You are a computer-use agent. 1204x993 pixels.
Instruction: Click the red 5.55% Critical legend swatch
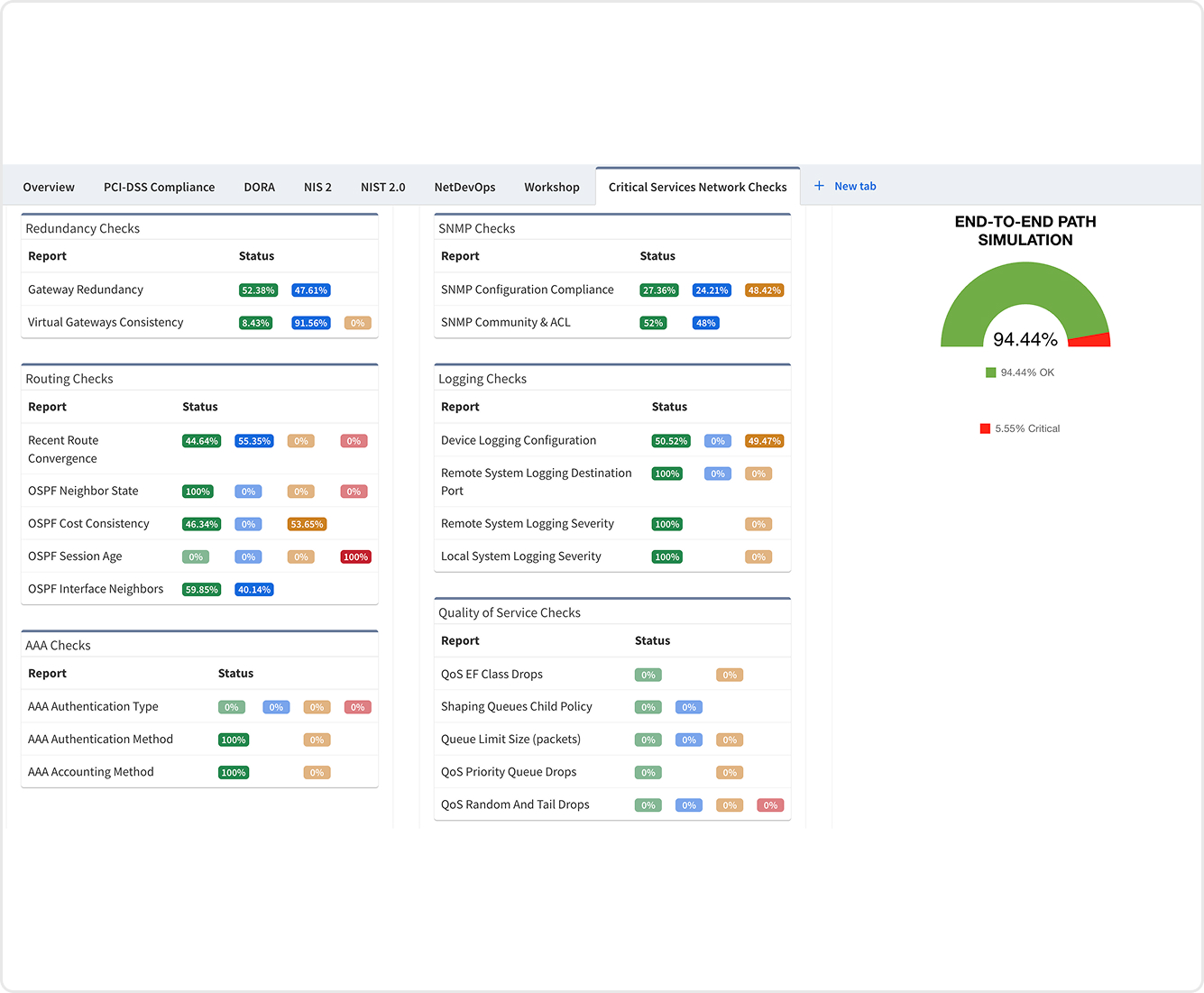985,428
